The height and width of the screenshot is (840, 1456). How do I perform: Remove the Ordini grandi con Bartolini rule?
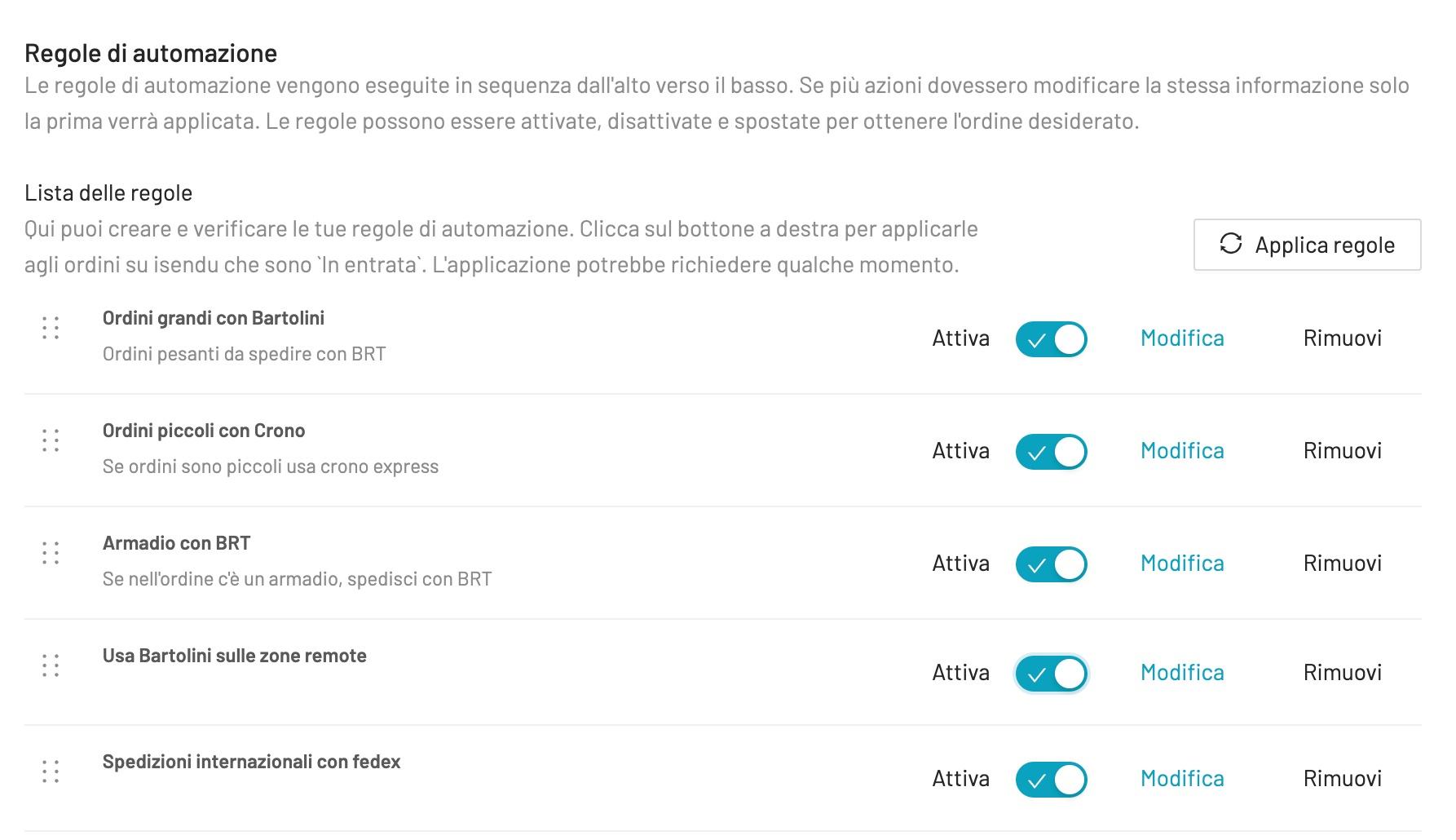pyautogui.click(x=1342, y=338)
